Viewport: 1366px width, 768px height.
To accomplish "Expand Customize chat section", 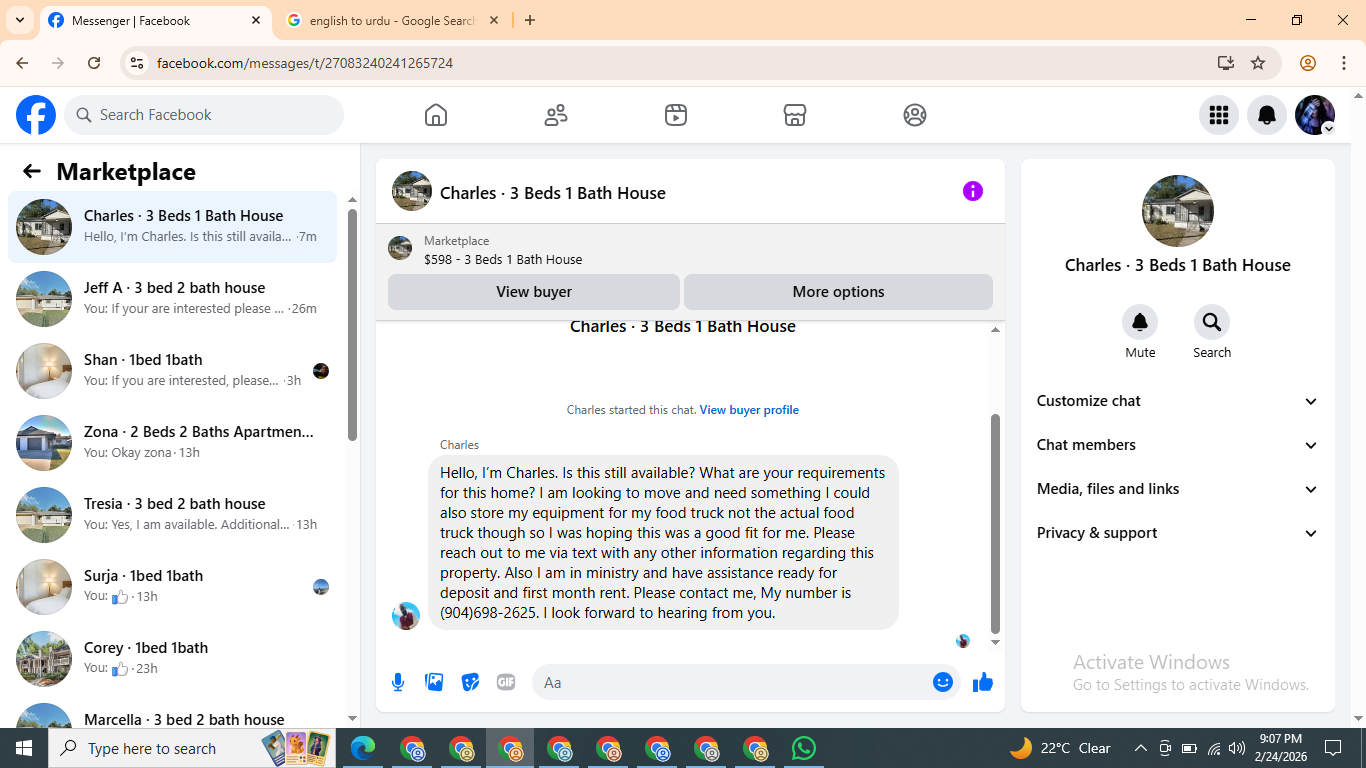I will point(1178,401).
